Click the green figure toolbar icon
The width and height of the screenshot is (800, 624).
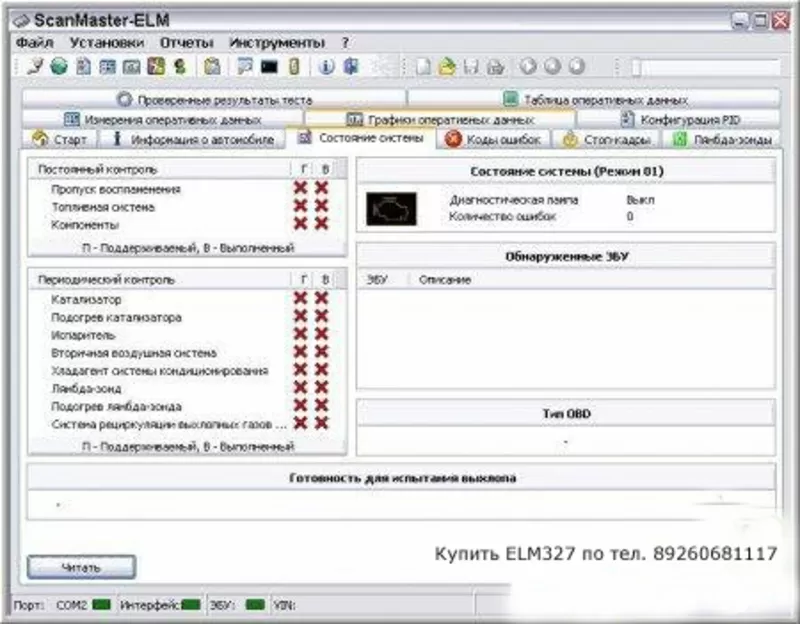[180, 66]
